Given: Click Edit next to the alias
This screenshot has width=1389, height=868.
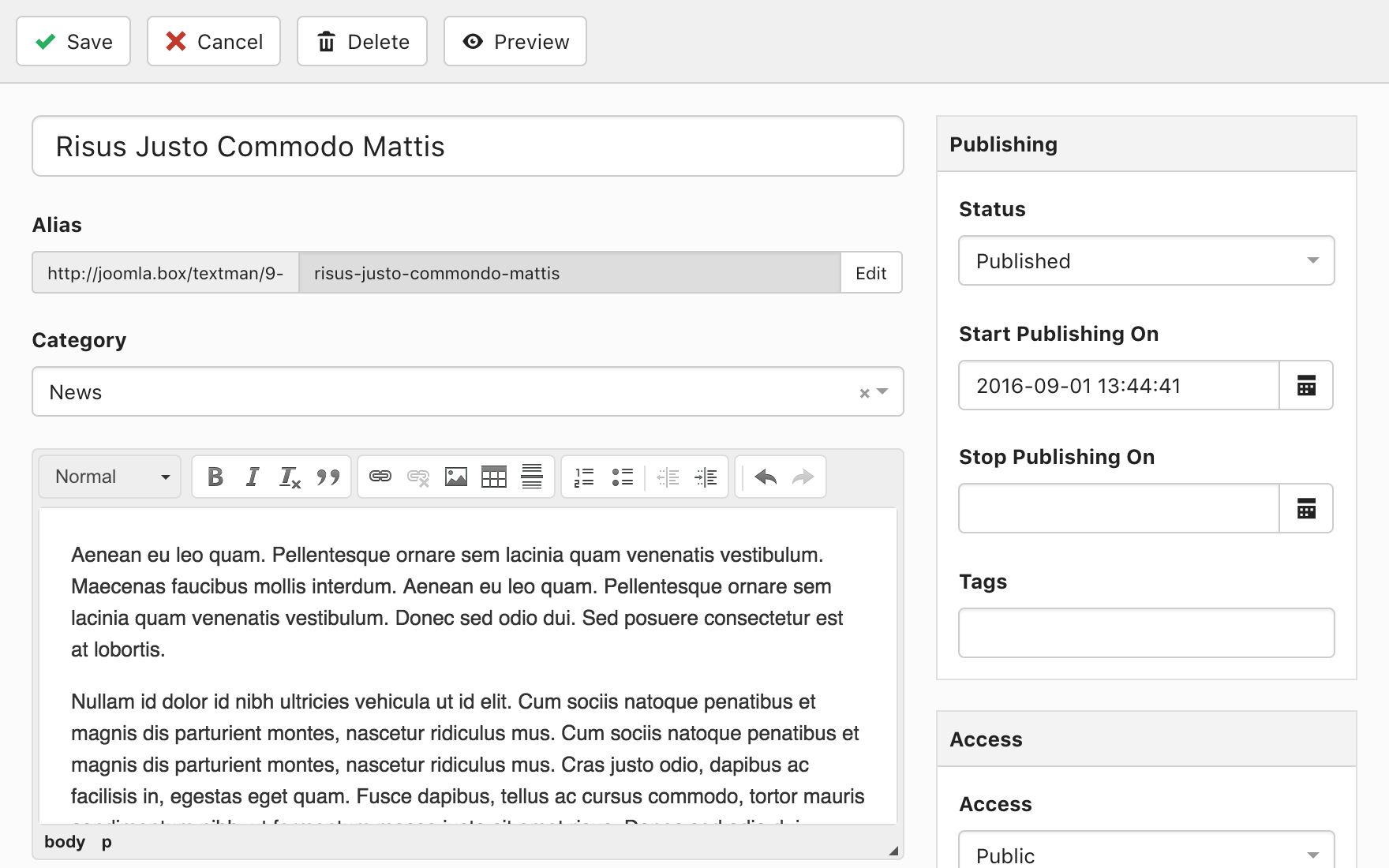Looking at the screenshot, I should 870,273.
